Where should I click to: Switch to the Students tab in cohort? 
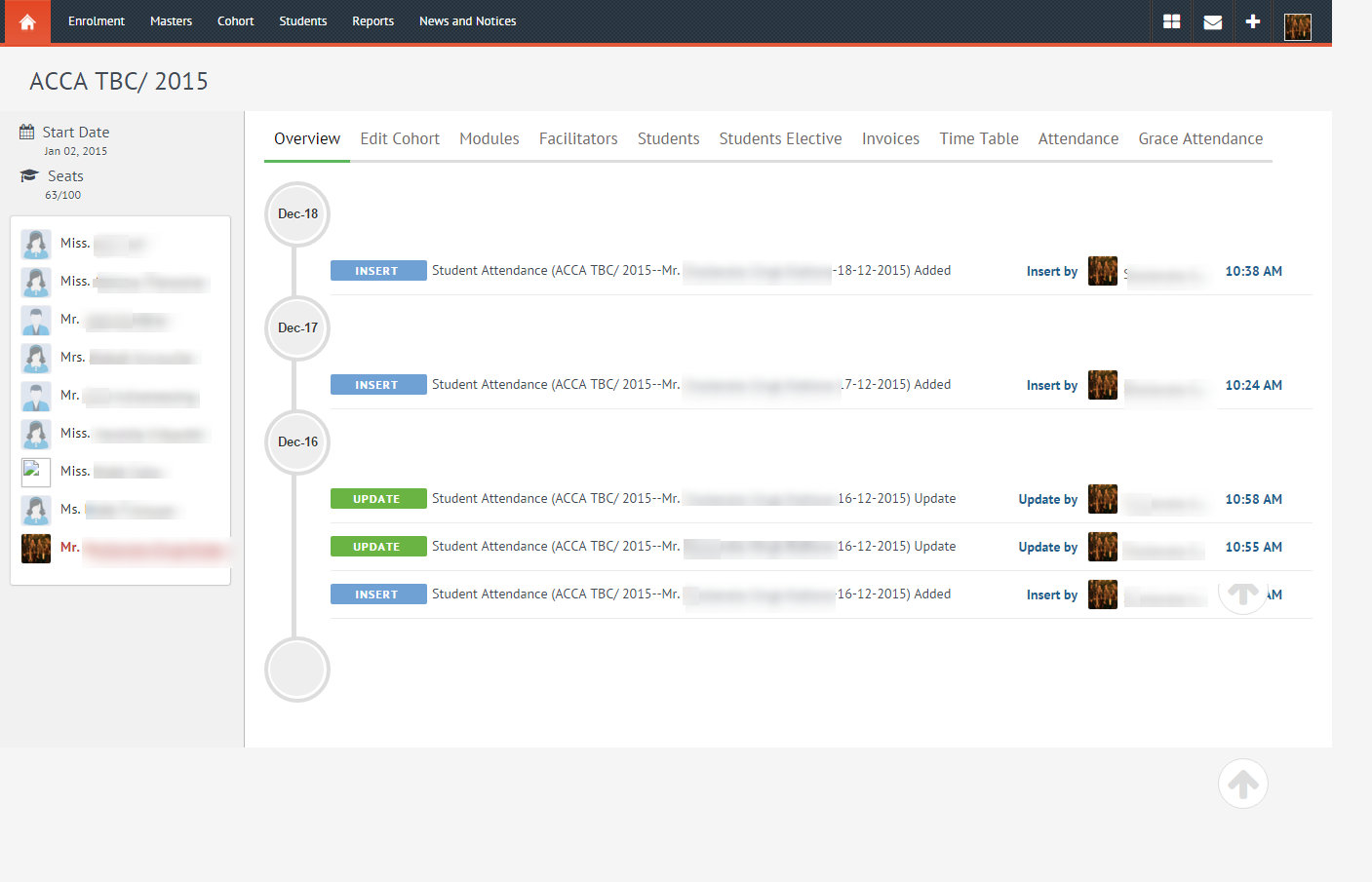669,138
